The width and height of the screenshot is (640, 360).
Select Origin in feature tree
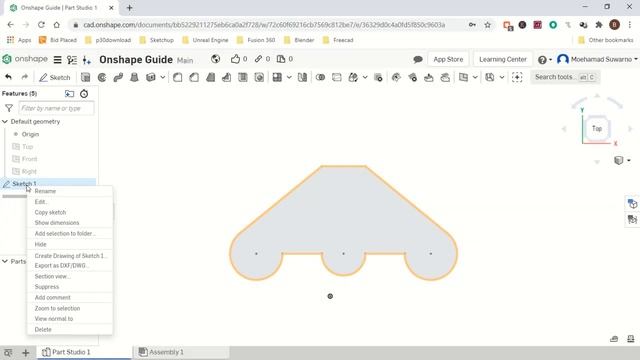30,134
